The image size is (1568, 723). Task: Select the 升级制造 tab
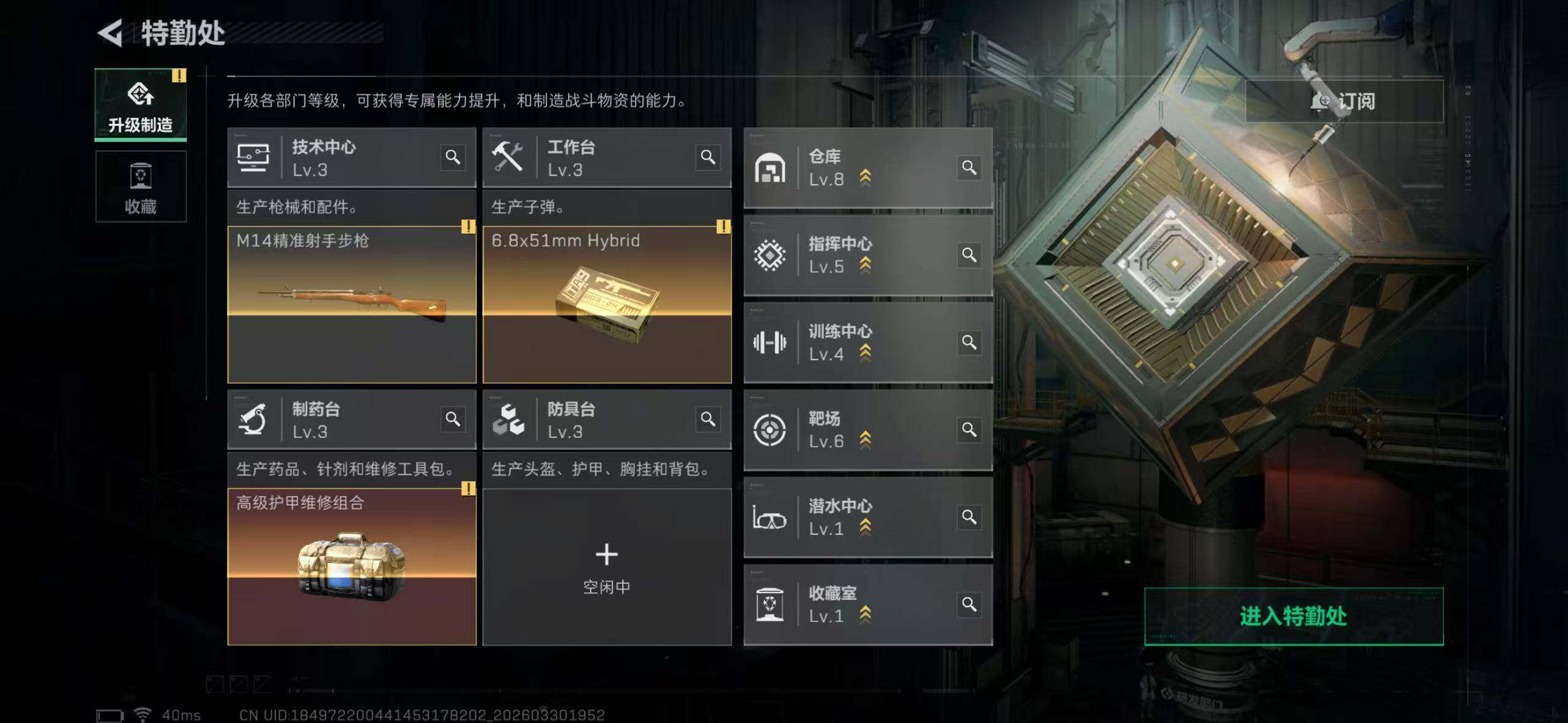pos(140,105)
